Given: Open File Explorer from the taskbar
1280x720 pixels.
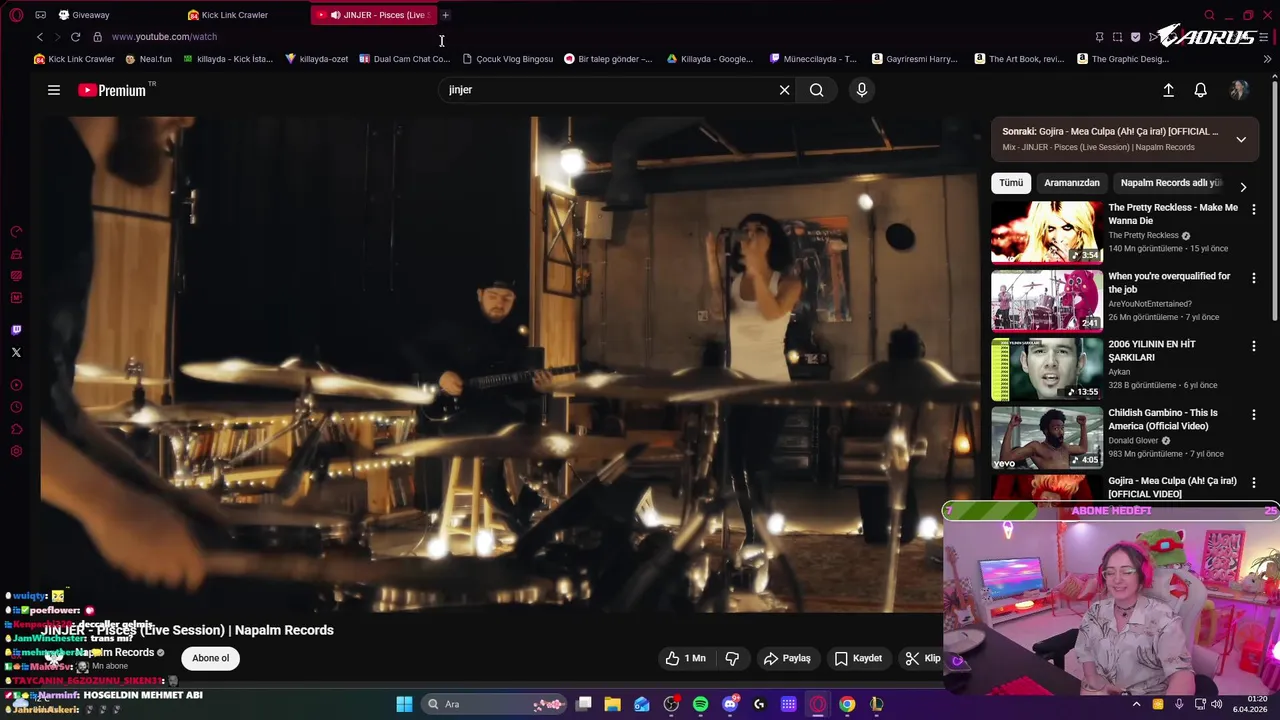Looking at the screenshot, I should [613, 704].
